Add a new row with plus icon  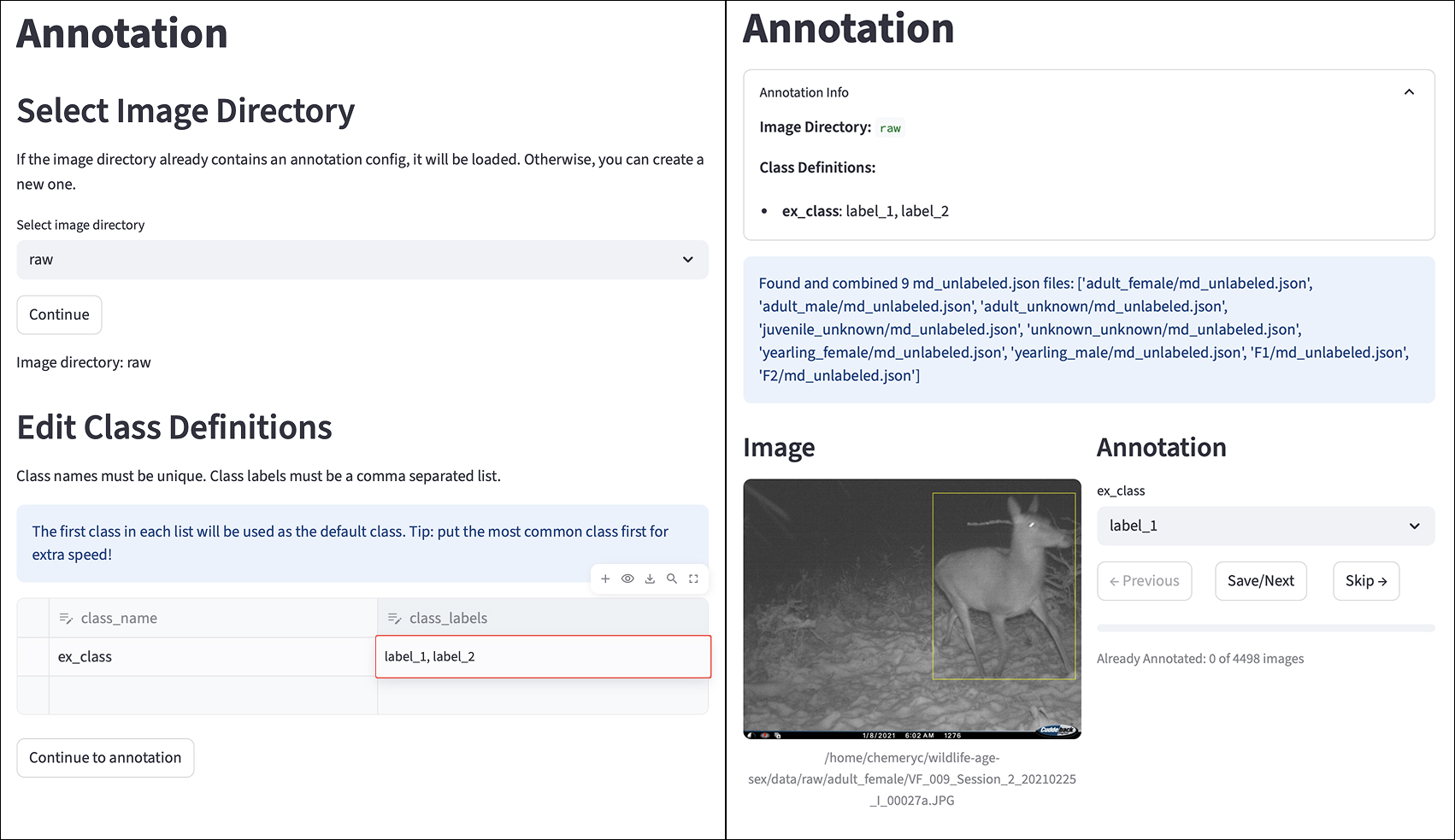pyautogui.click(x=605, y=579)
